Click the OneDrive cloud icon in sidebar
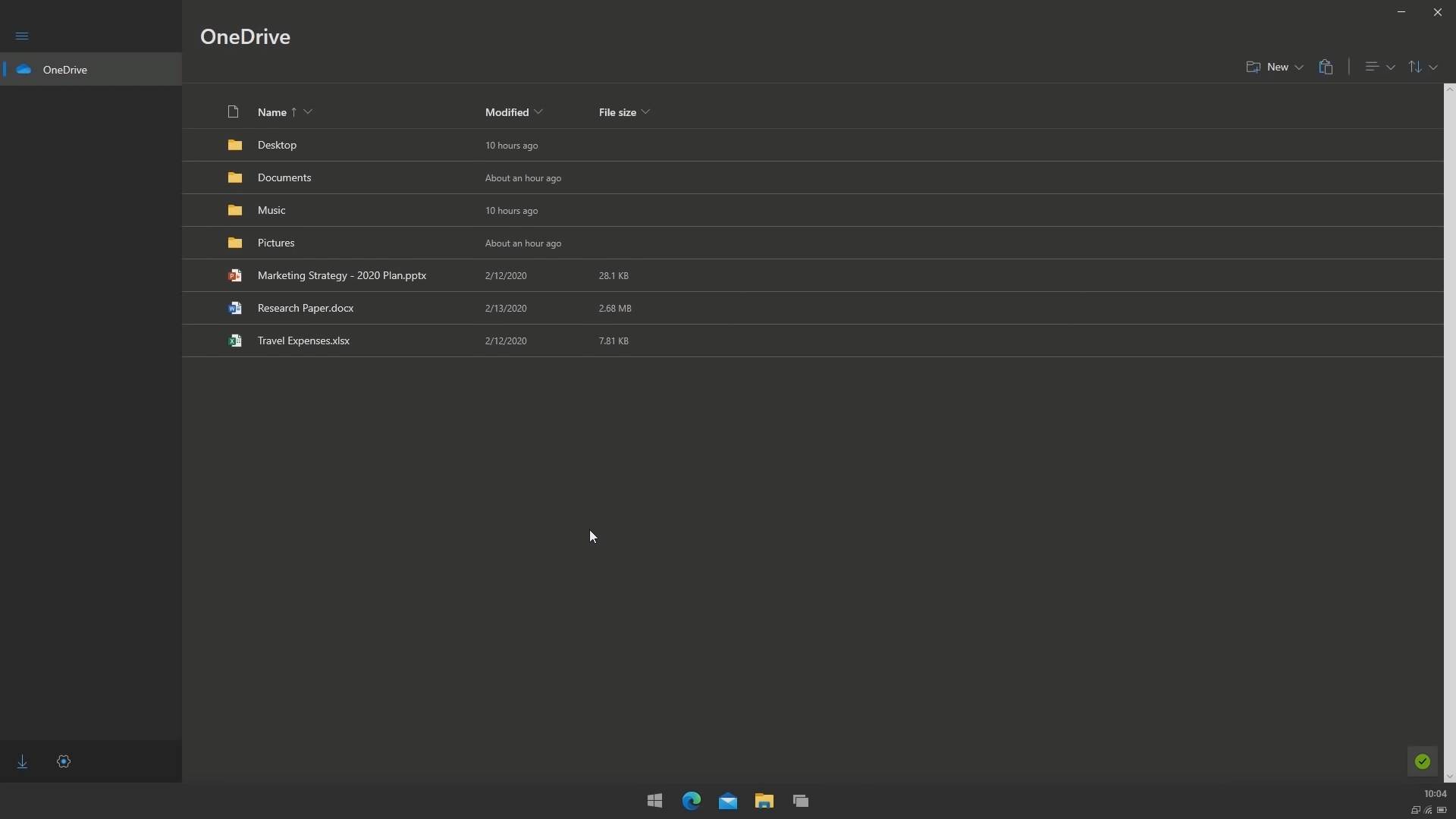 coord(24,69)
